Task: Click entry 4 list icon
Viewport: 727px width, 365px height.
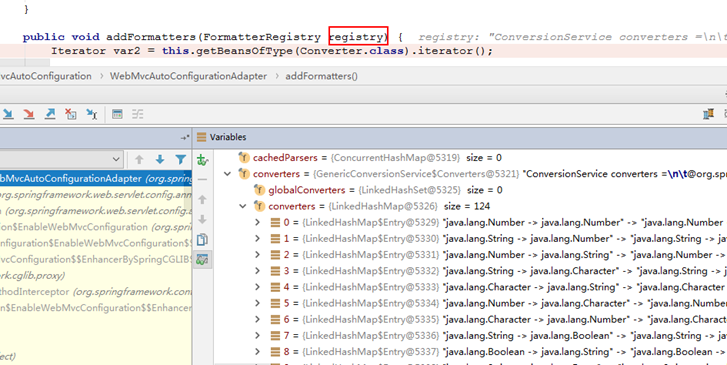Action: [x=275, y=287]
